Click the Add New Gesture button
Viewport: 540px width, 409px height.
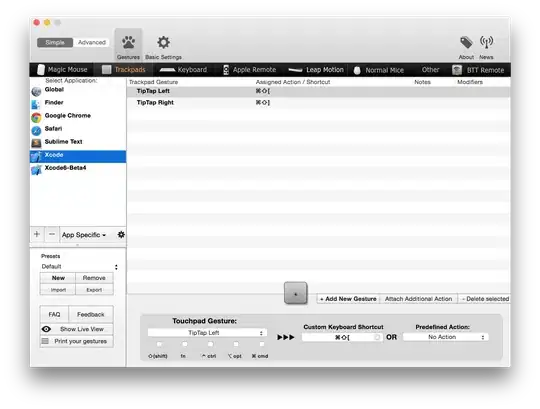click(x=348, y=299)
